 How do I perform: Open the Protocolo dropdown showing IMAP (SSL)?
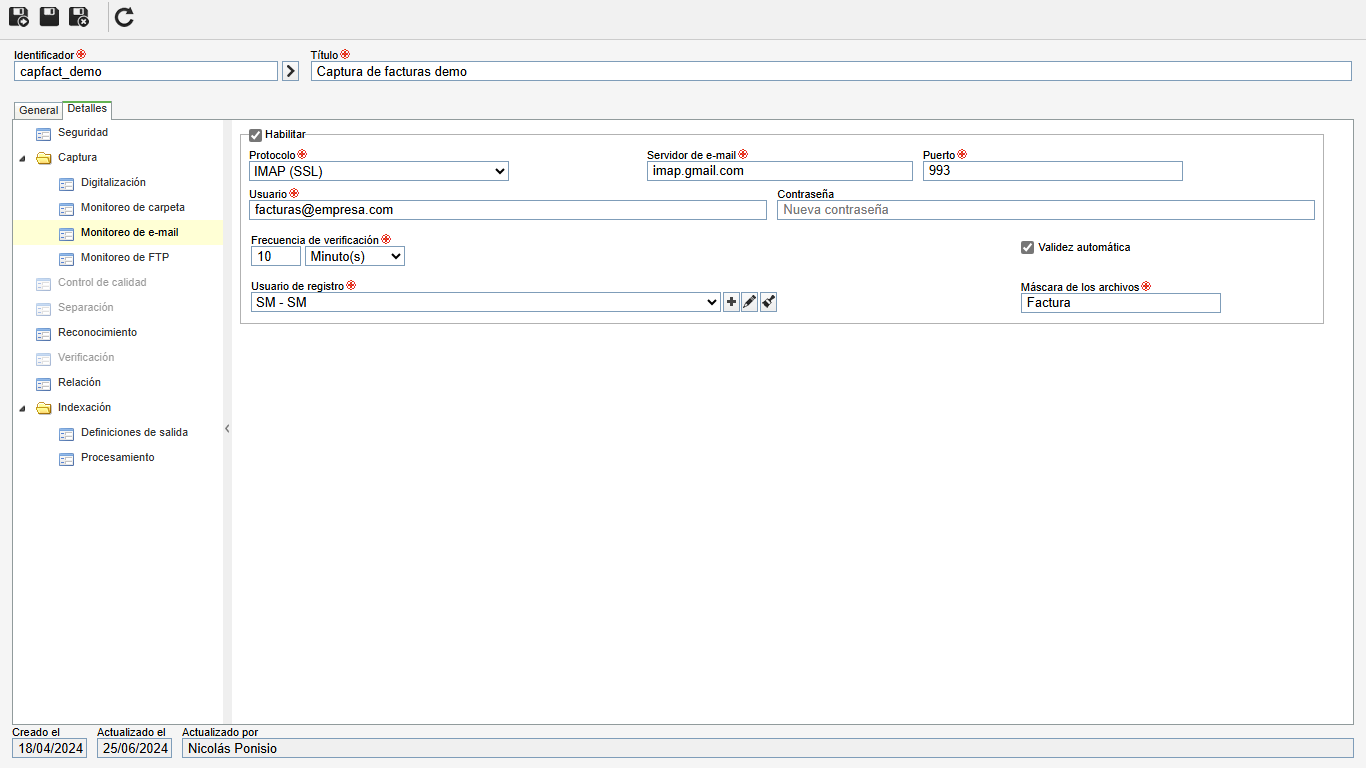coord(379,171)
